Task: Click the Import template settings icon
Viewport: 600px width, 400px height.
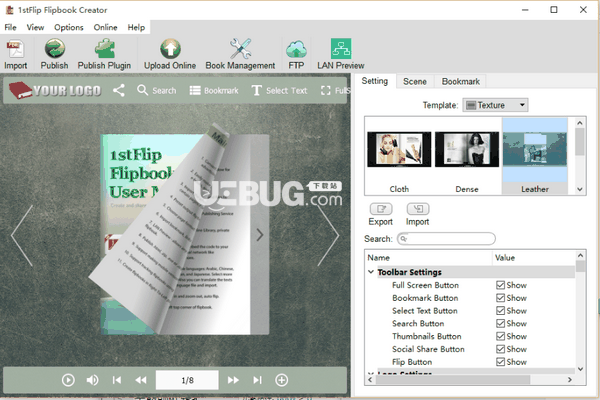Action: [418, 209]
